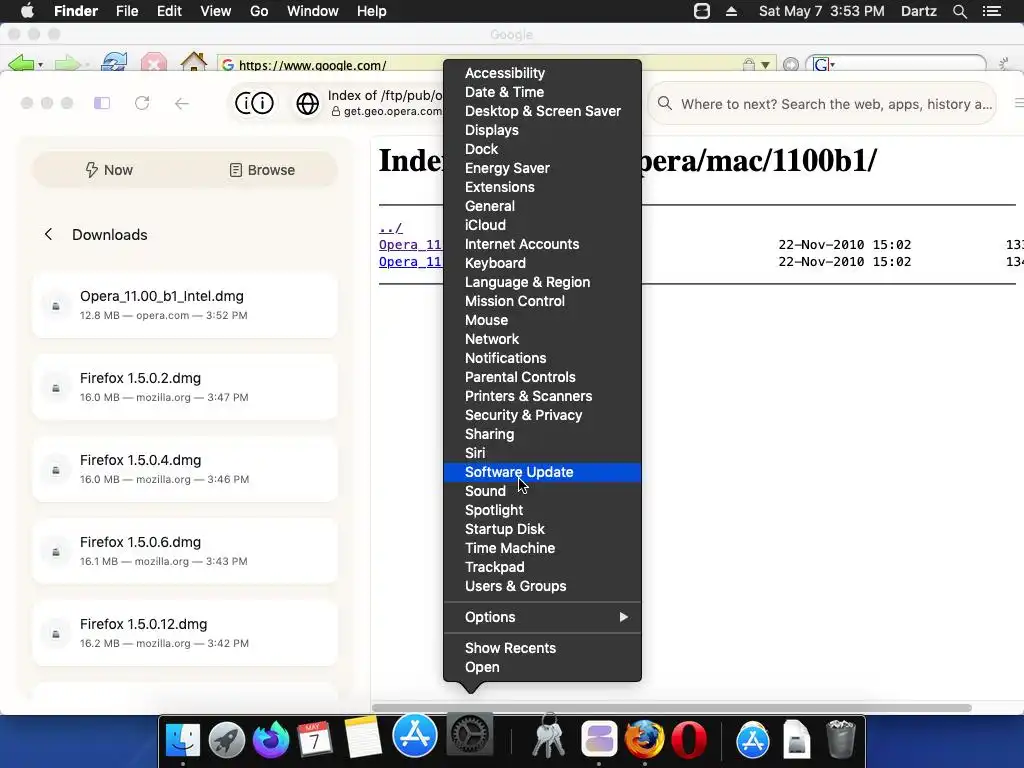This screenshot has height=768, width=1024.
Task: Follow the parent directory ../ link
Action: click(x=391, y=228)
